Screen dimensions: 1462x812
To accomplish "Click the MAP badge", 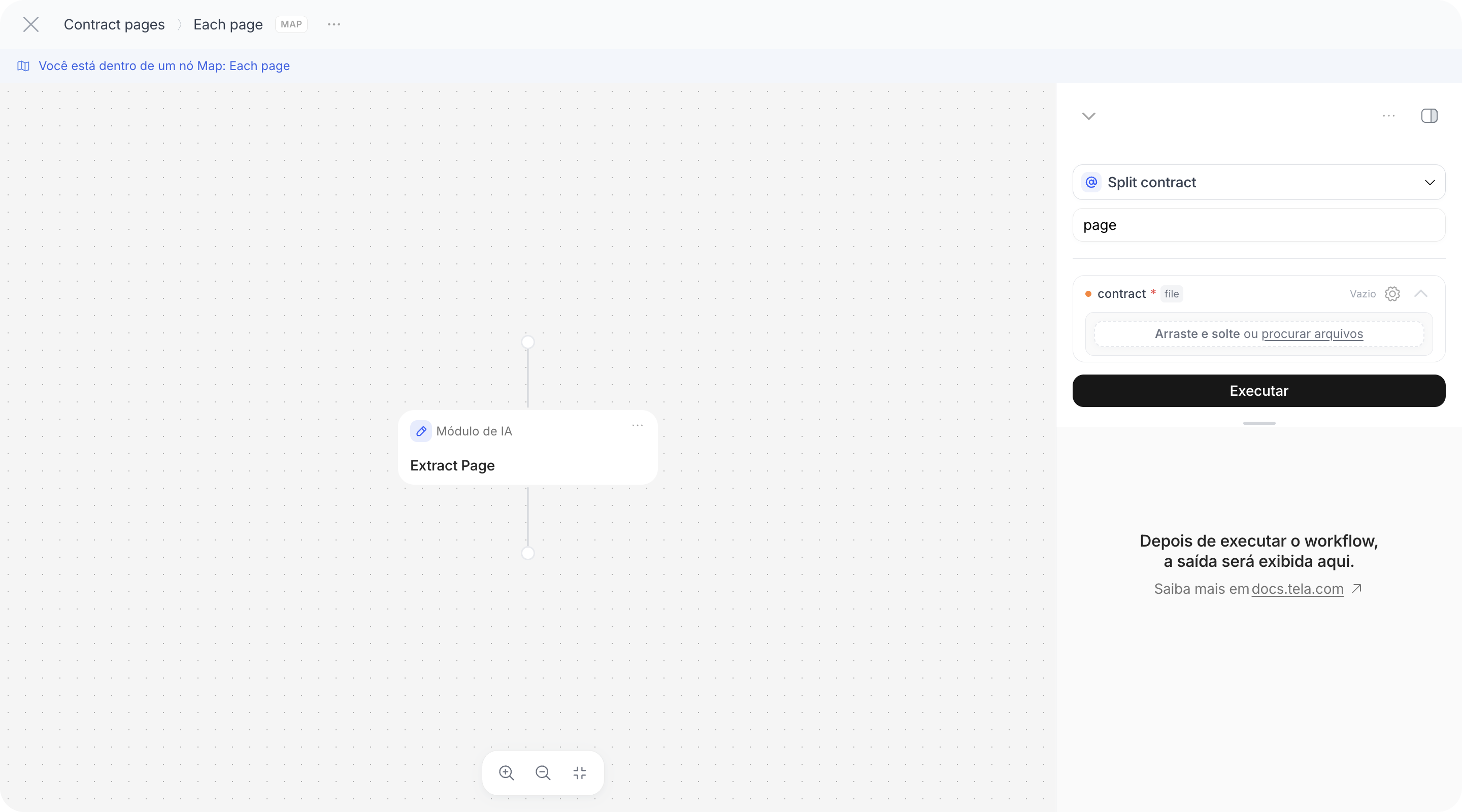I will (291, 24).
